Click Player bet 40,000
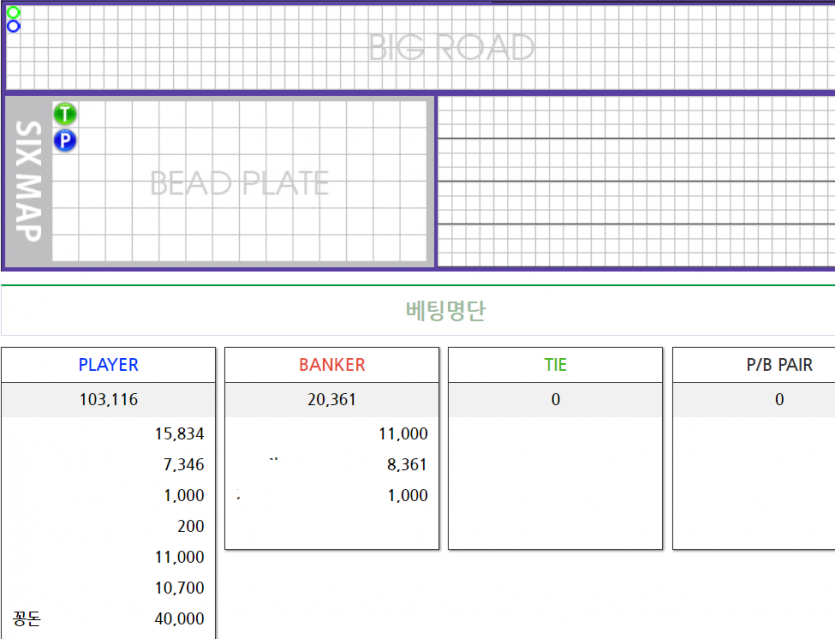This screenshot has width=835, height=639. tap(179, 619)
